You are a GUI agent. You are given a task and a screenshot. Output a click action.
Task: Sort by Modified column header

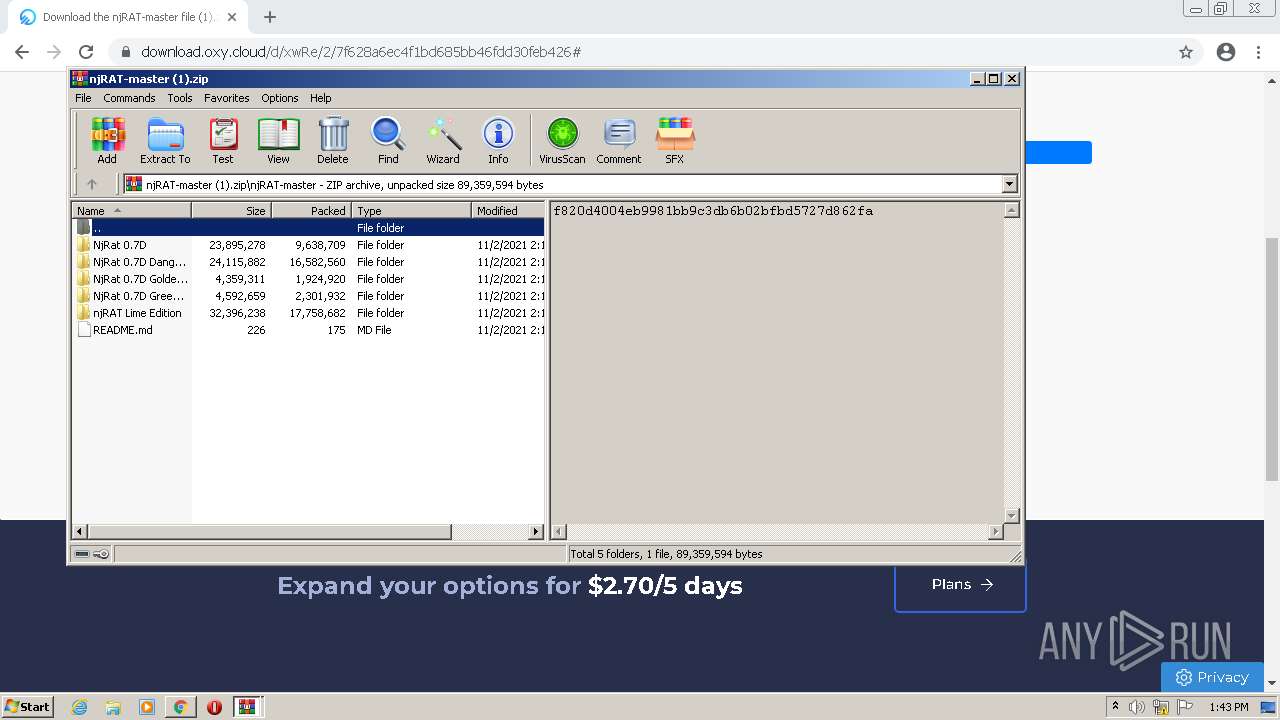(508, 210)
